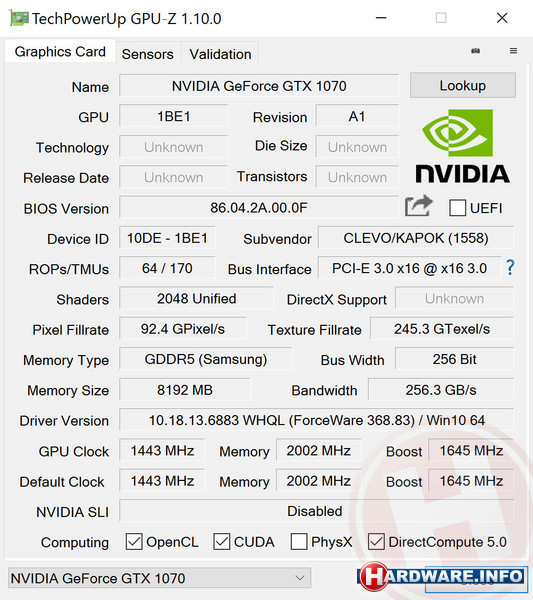Click the GPU Clock row Boost 1645 MHz
The image size is (533, 600).
click(471, 450)
